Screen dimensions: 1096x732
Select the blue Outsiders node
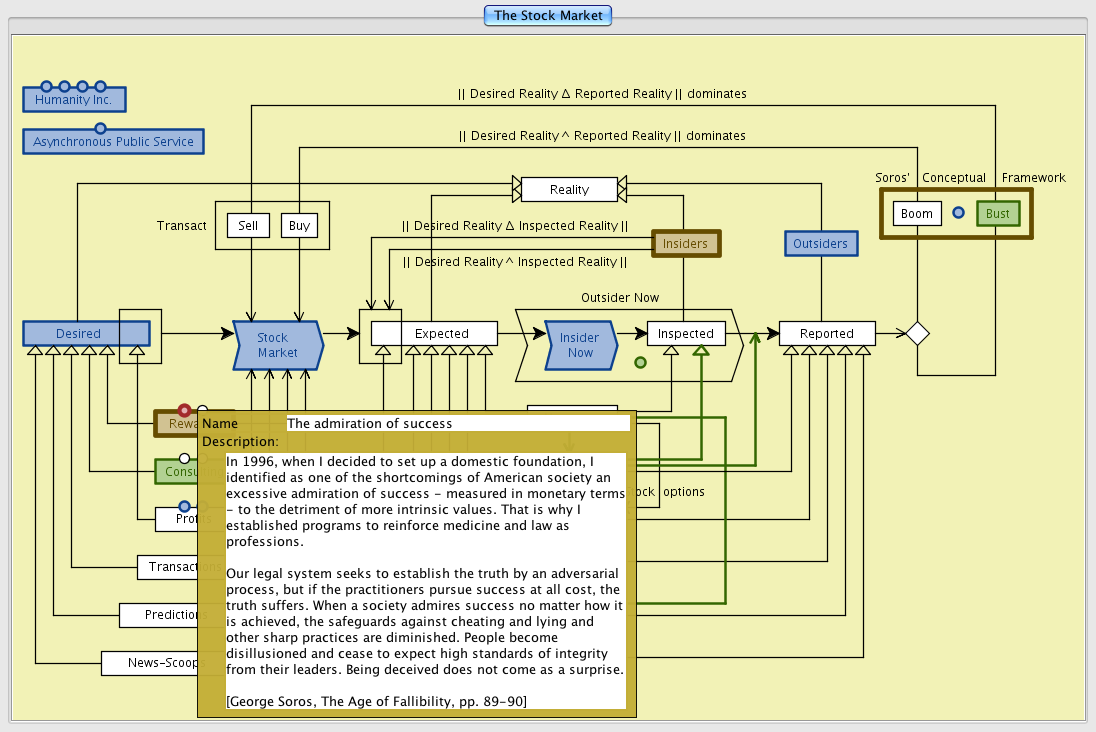tap(820, 243)
